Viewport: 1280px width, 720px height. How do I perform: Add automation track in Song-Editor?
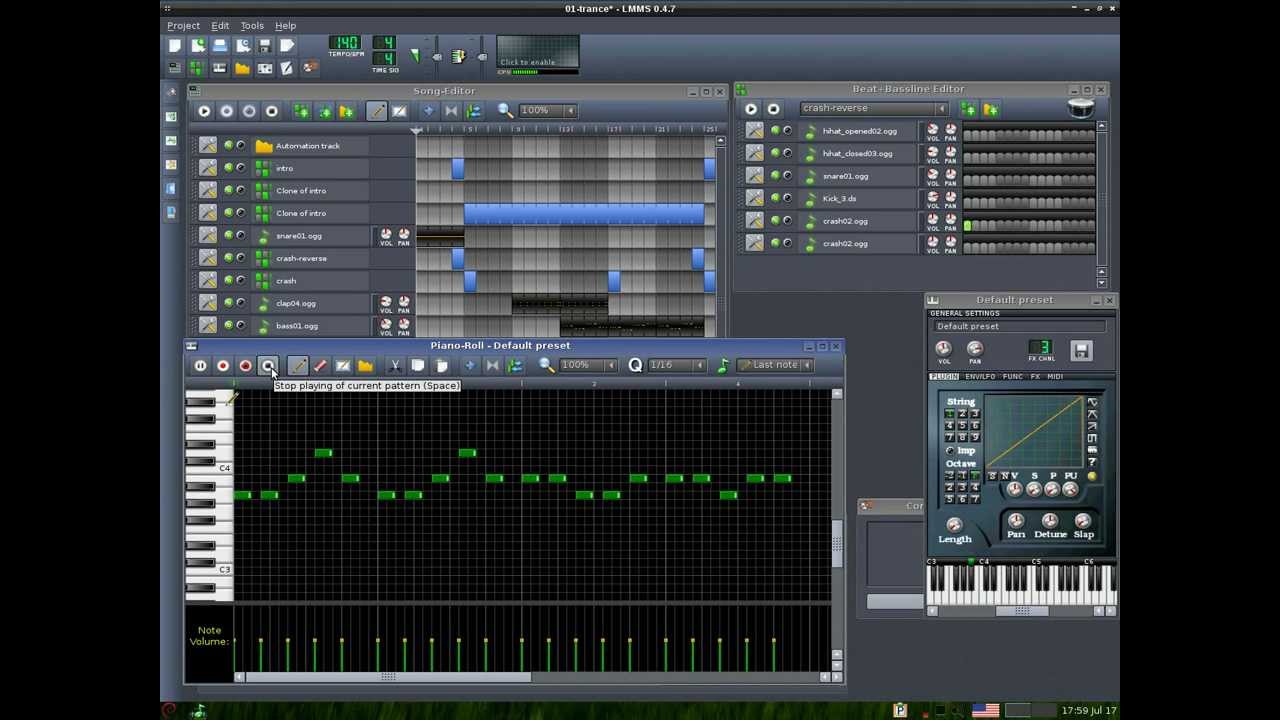pyautogui.click(x=346, y=111)
